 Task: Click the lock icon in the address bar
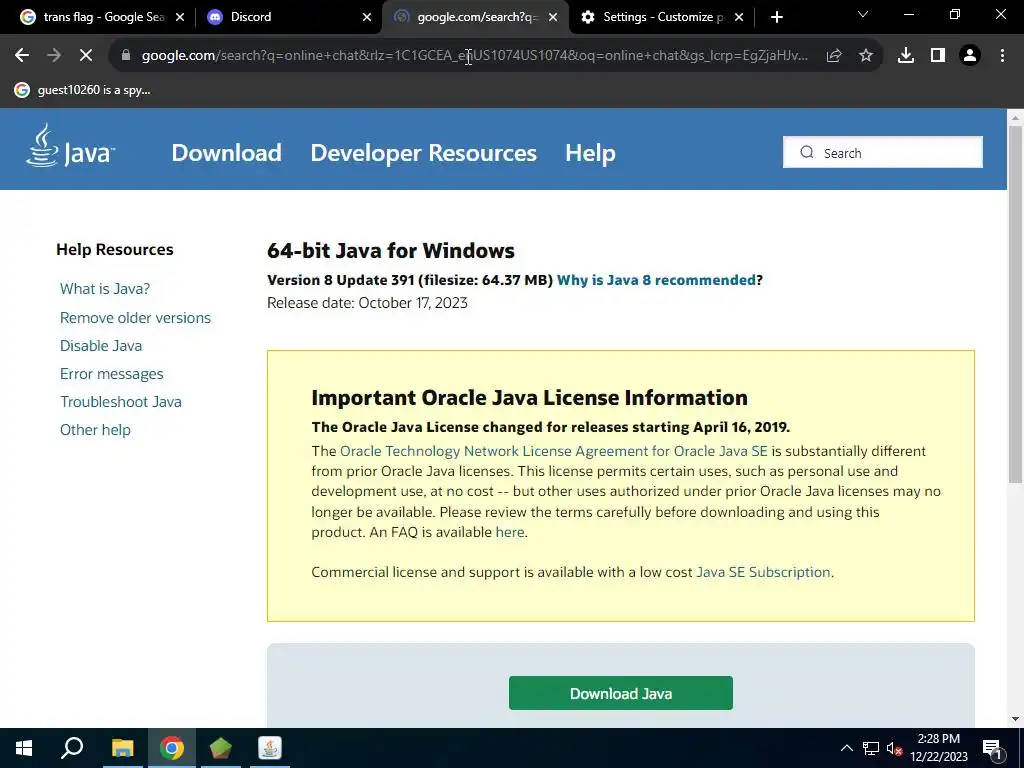(x=125, y=56)
